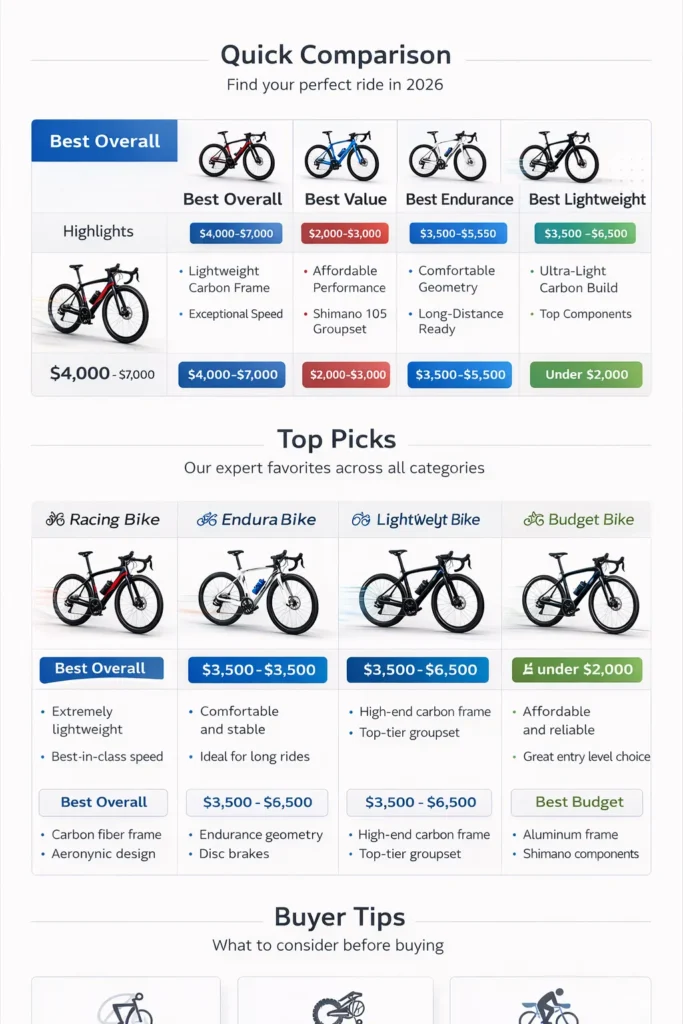Screen dimensions: 683x1024
Task: Select the Best Budget badge button
Action: pyautogui.click(x=577, y=802)
